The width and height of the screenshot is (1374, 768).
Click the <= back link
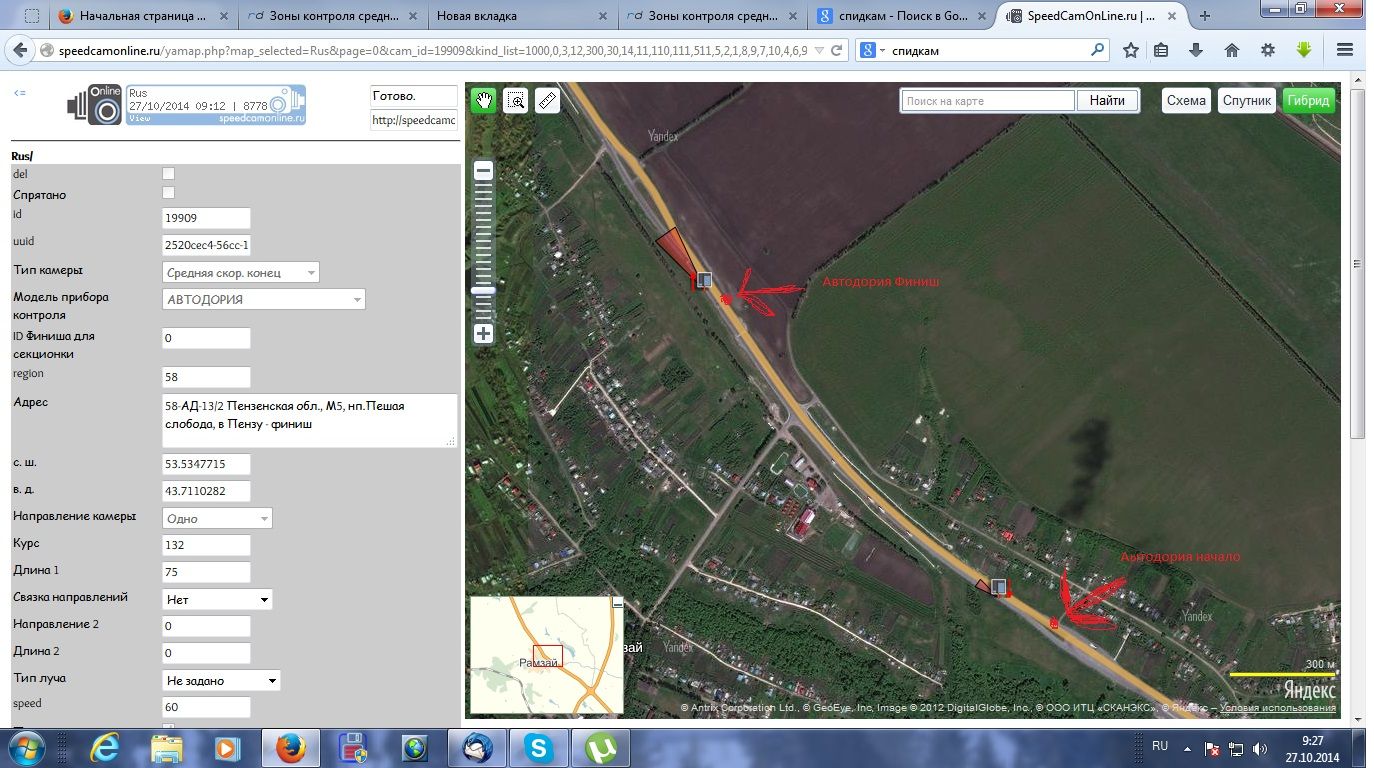[x=20, y=93]
